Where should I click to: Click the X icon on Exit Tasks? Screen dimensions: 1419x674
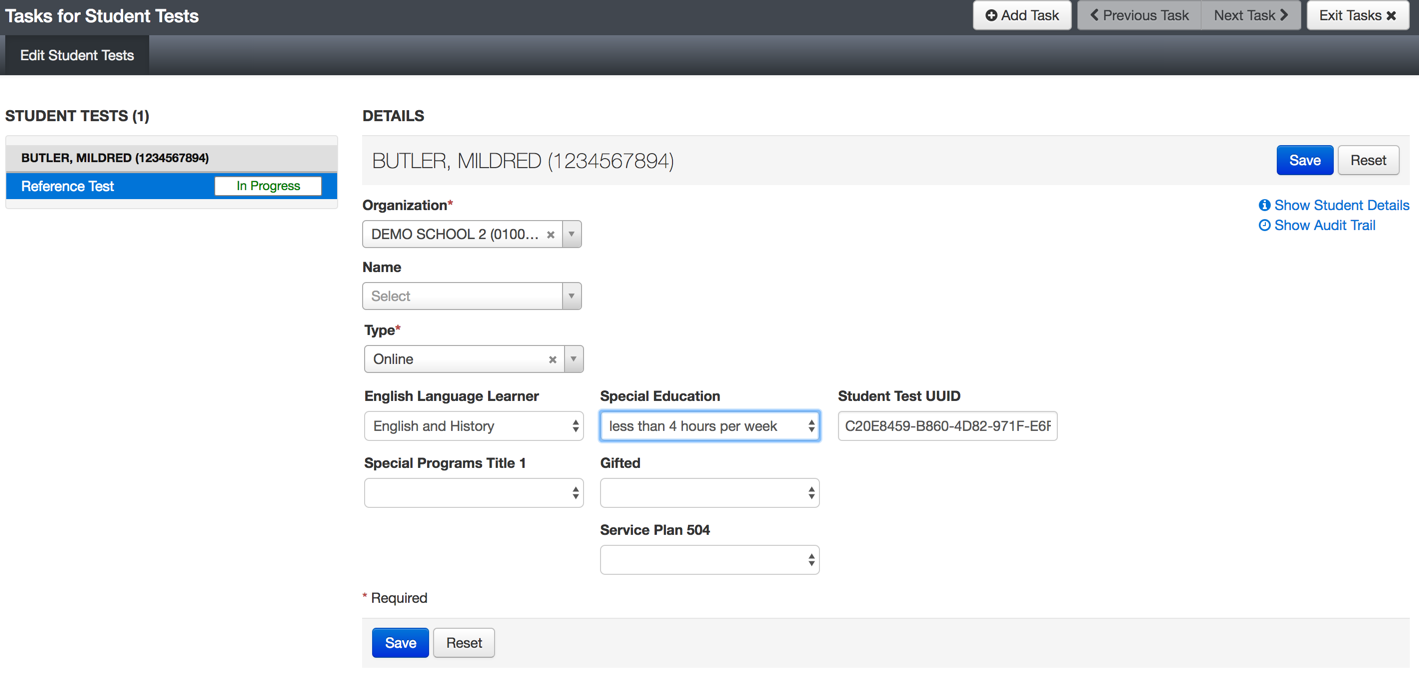click(x=1391, y=16)
